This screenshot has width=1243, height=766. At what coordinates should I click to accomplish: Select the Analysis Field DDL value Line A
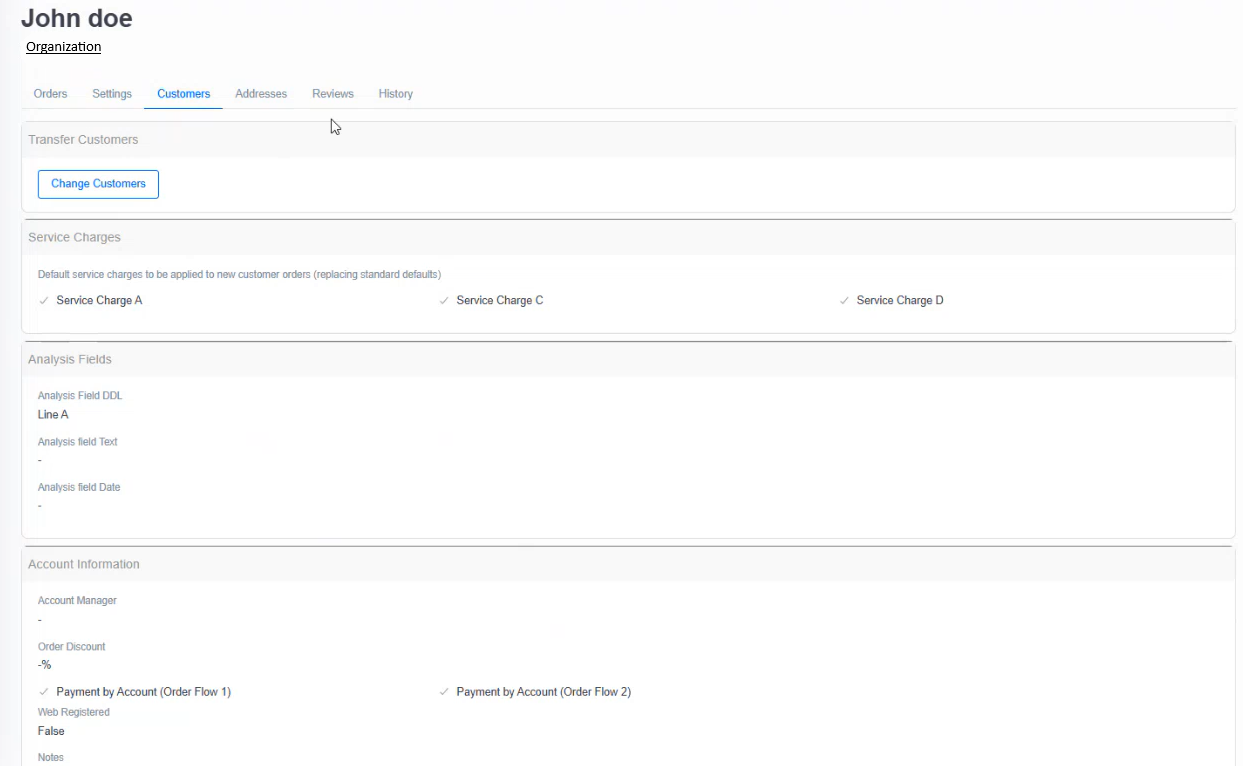[x=52, y=414]
